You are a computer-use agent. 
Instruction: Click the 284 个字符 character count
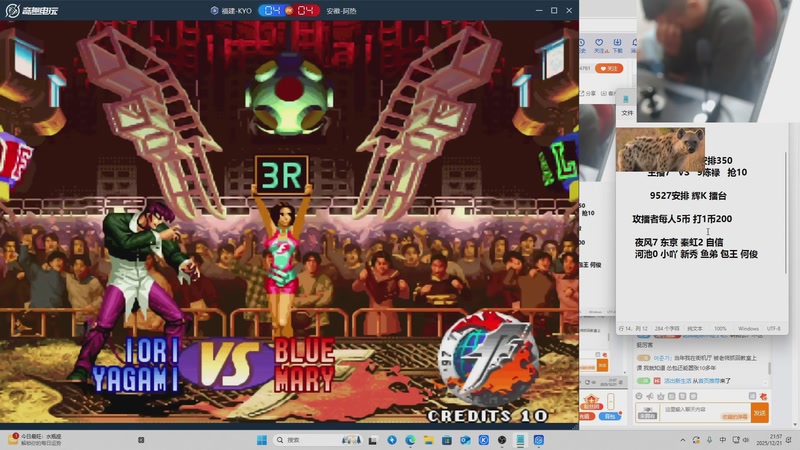pos(667,329)
